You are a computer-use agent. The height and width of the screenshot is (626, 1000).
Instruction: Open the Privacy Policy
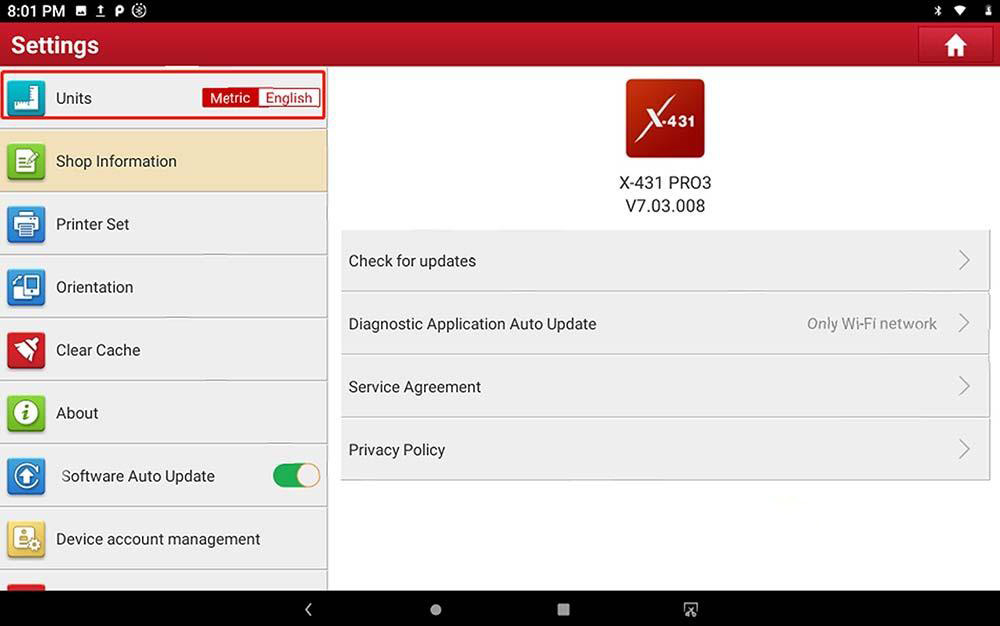[x=665, y=450]
